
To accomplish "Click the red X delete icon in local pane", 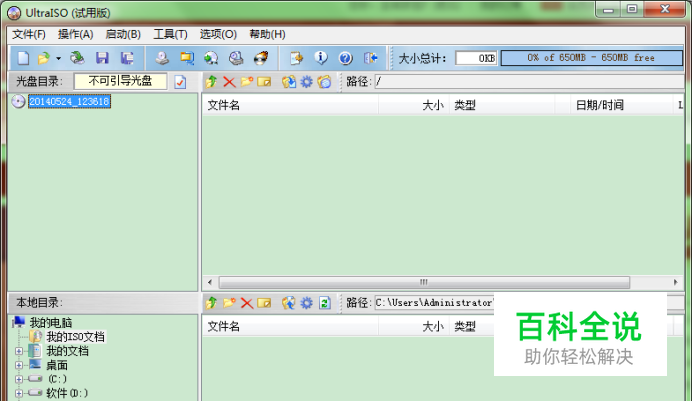I will [x=247, y=303].
